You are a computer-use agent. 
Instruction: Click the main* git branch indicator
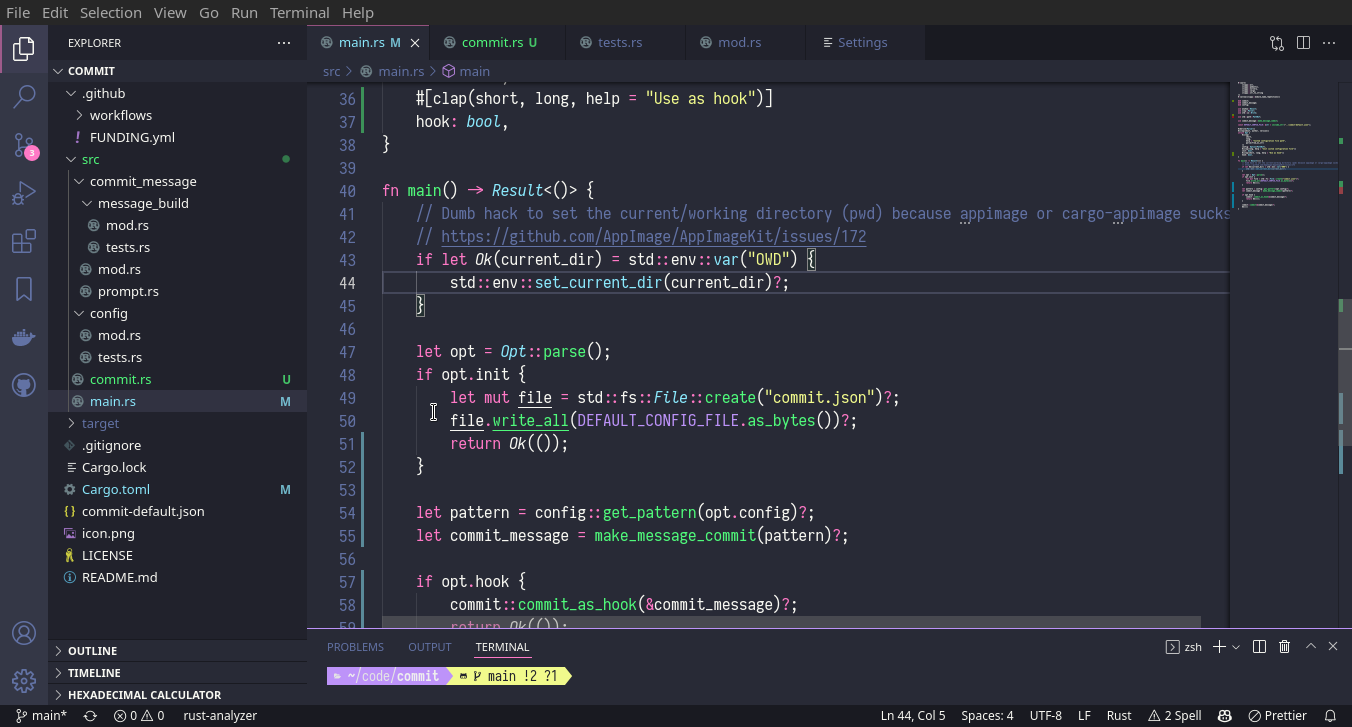[x=41, y=715]
